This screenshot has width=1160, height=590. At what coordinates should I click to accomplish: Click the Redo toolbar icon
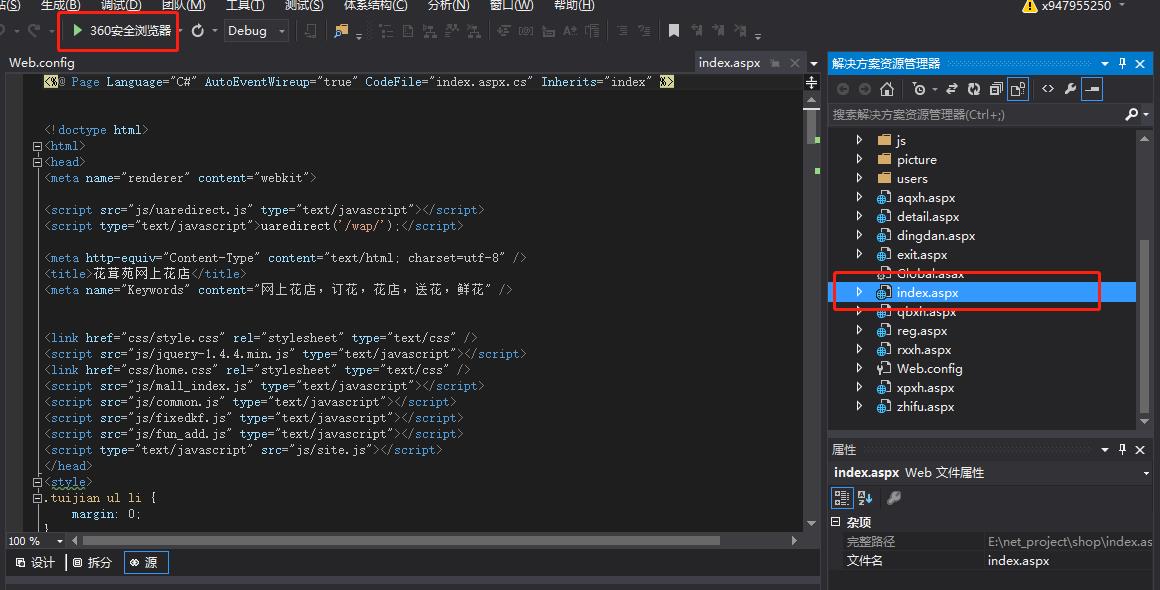pyautogui.click(x=33, y=30)
